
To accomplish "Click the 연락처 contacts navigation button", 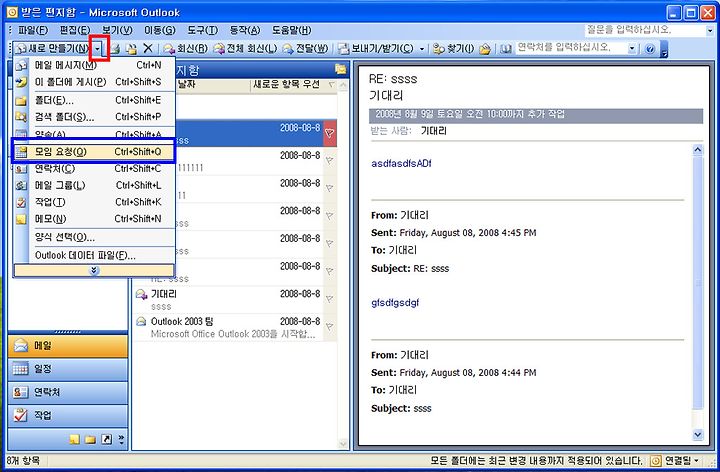I will pyautogui.click(x=68, y=393).
